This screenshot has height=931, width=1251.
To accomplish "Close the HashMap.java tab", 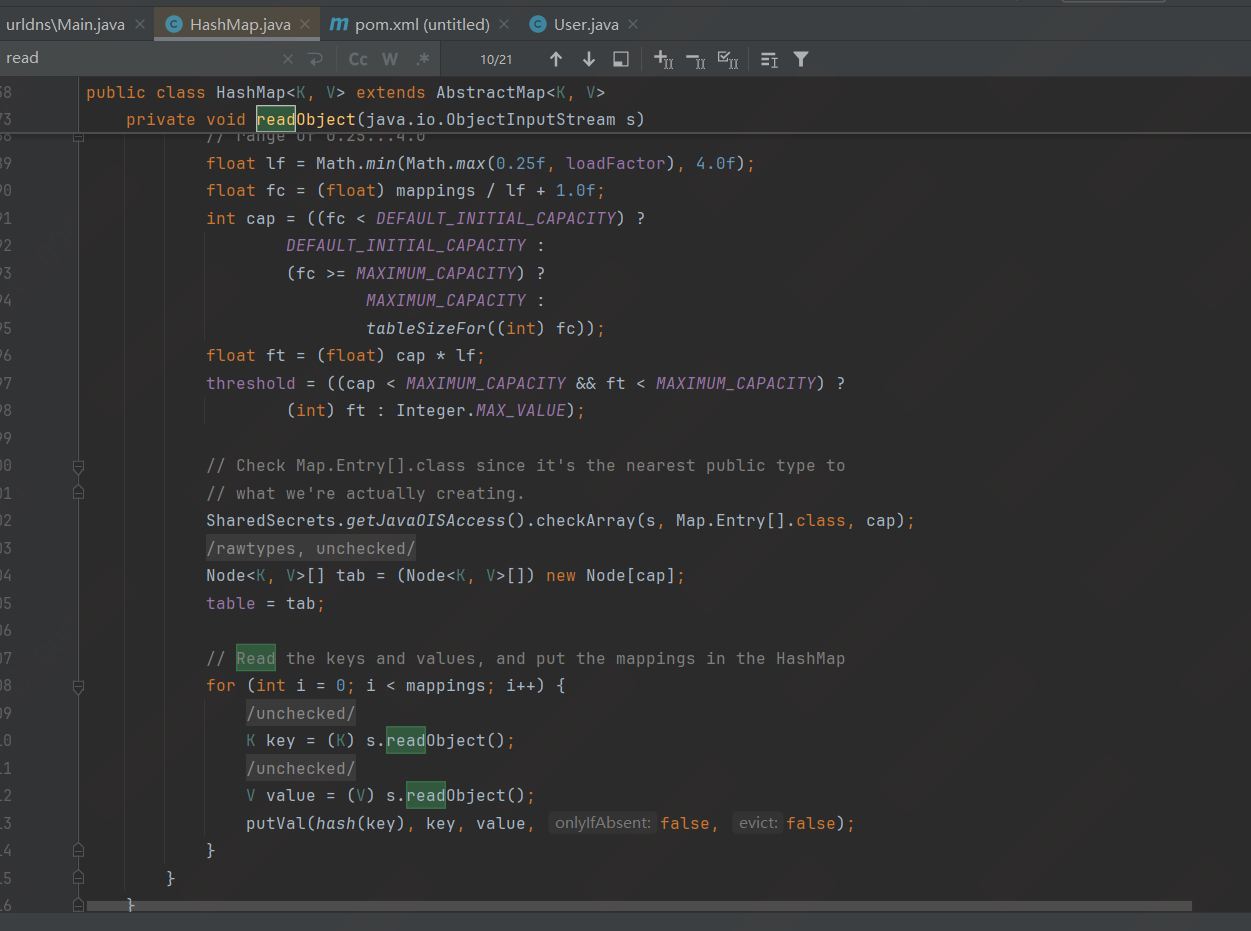I will tap(306, 24).
